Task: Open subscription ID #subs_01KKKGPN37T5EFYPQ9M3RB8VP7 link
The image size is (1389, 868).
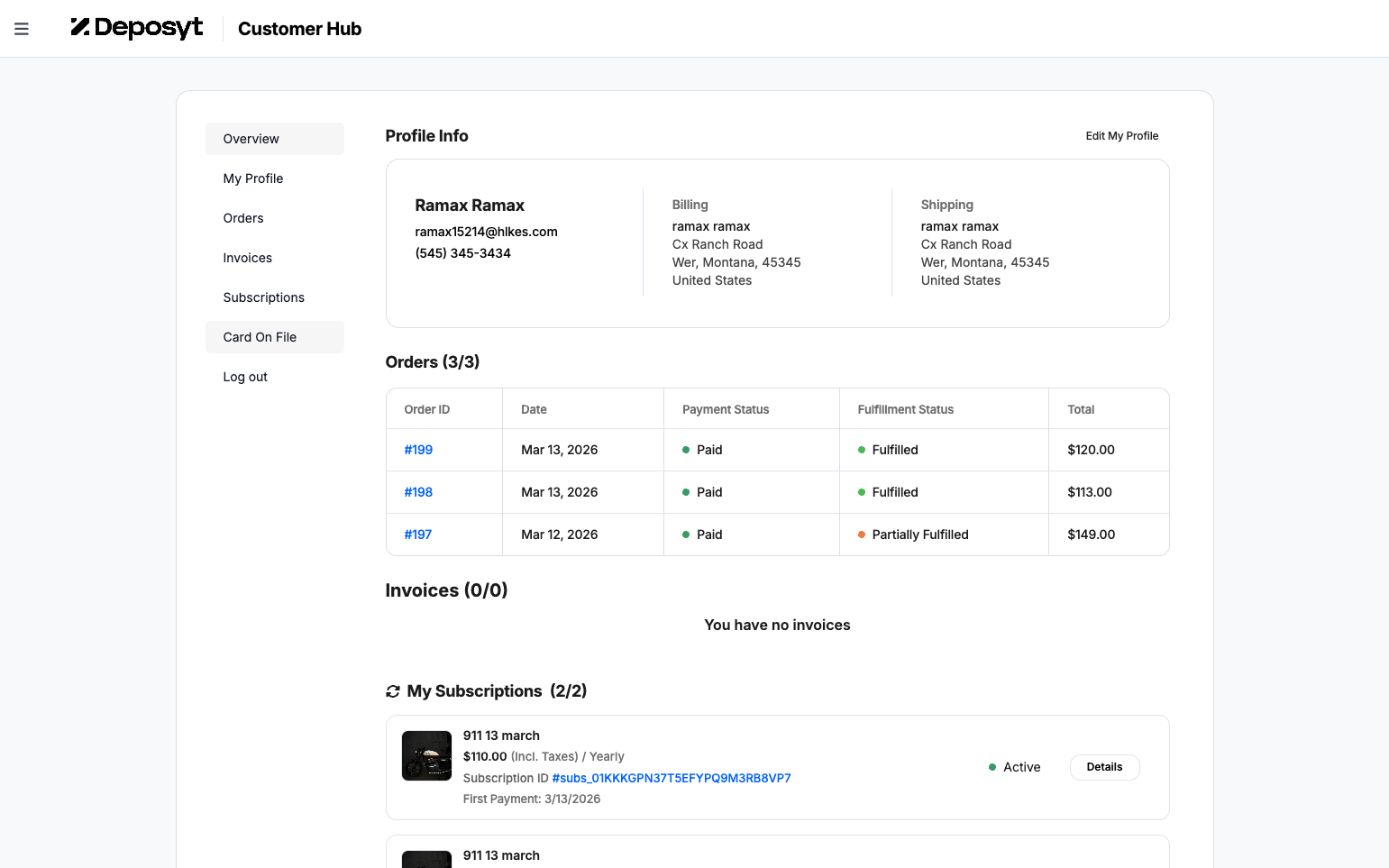Action: pyautogui.click(x=672, y=778)
